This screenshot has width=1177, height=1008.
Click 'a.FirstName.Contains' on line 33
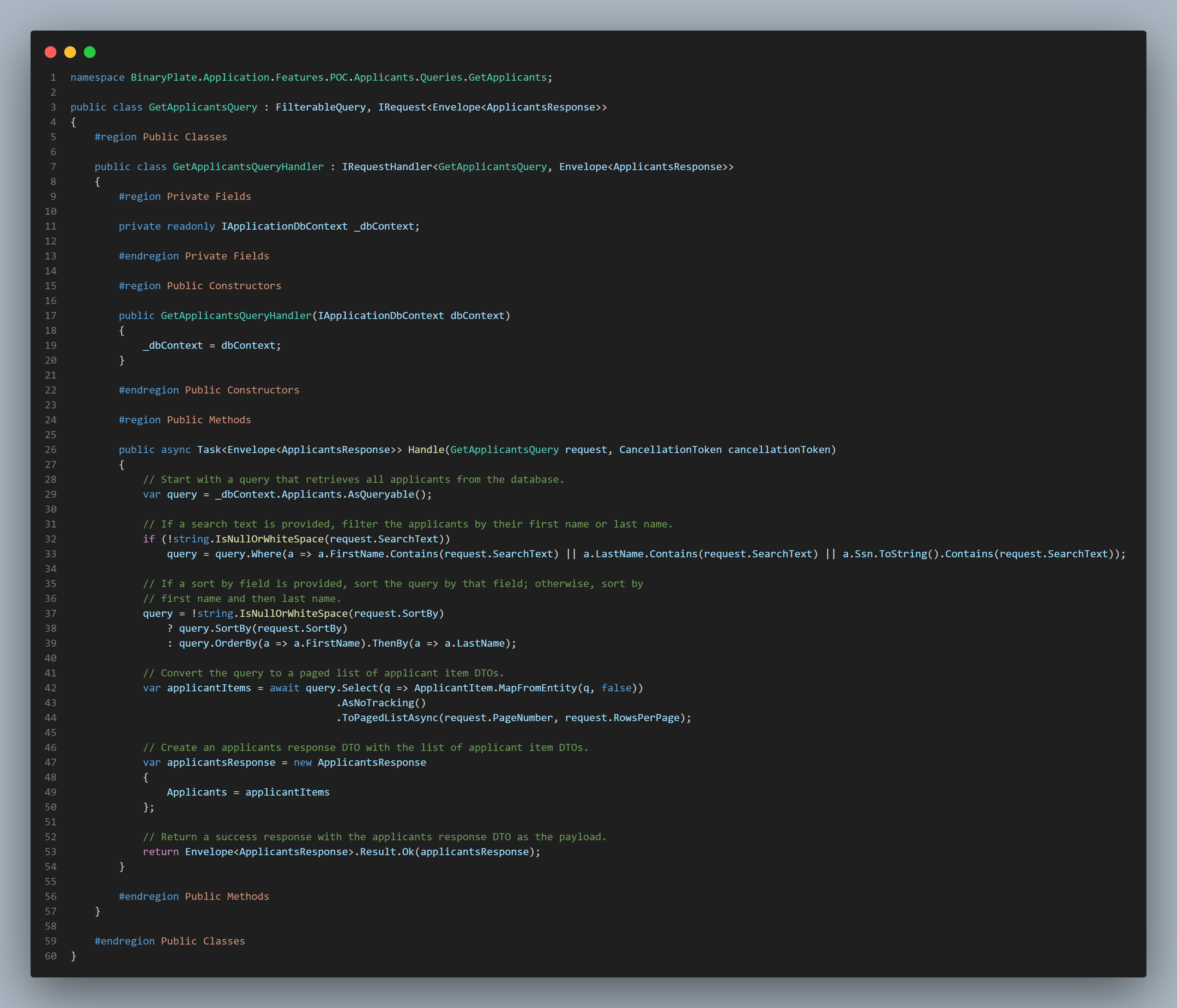click(x=378, y=554)
